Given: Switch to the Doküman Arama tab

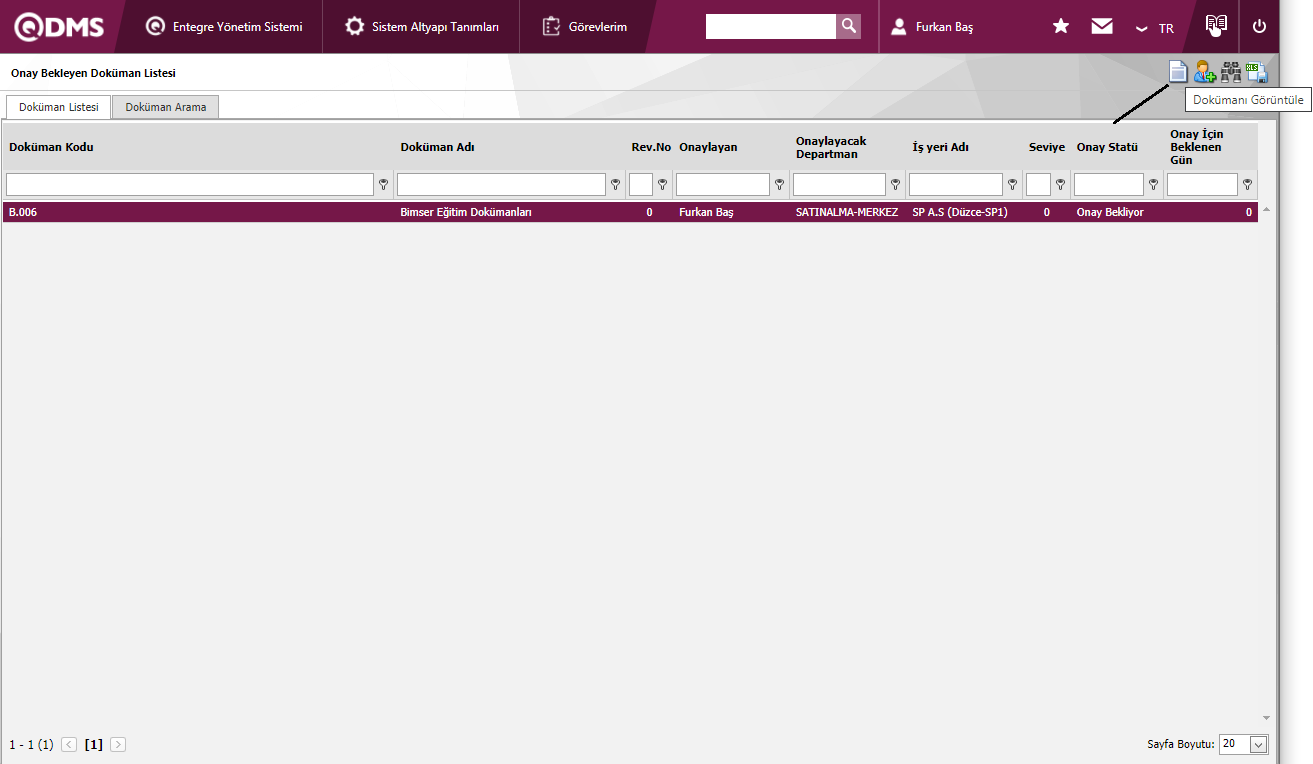Looking at the screenshot, I should [x=166, y=107].
